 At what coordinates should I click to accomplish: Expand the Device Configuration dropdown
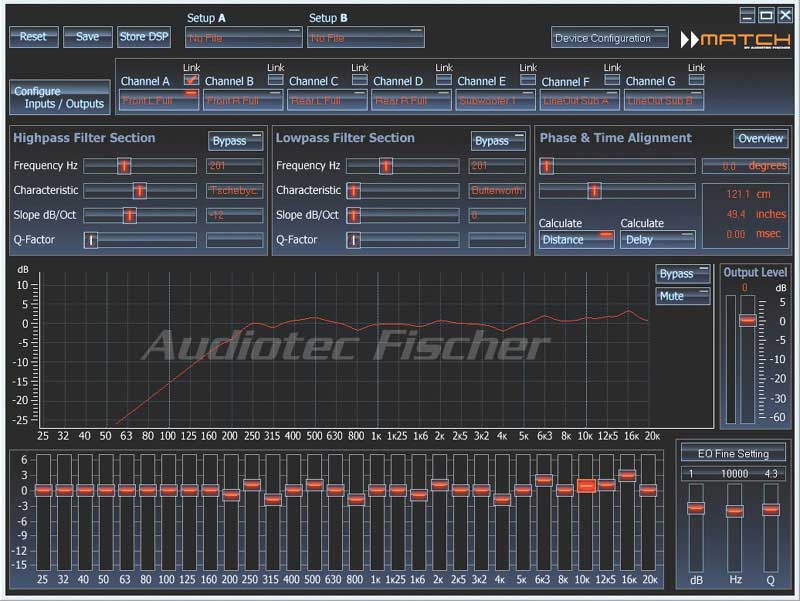(x=610, y=38)
